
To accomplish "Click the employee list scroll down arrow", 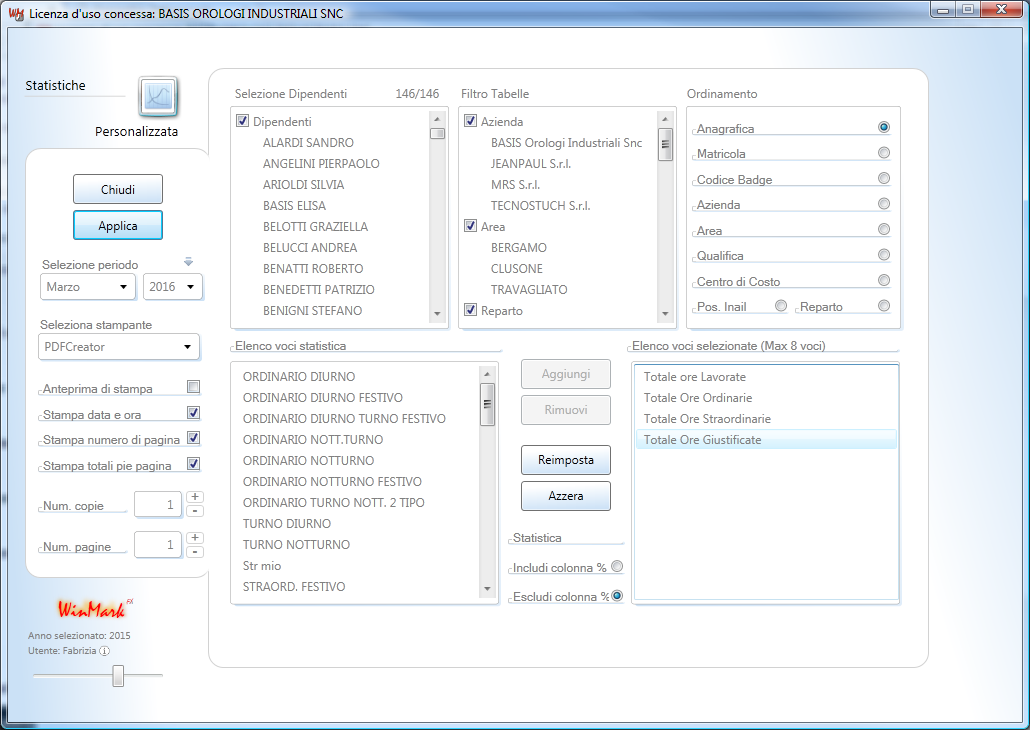I will click(x=437, y=314).
